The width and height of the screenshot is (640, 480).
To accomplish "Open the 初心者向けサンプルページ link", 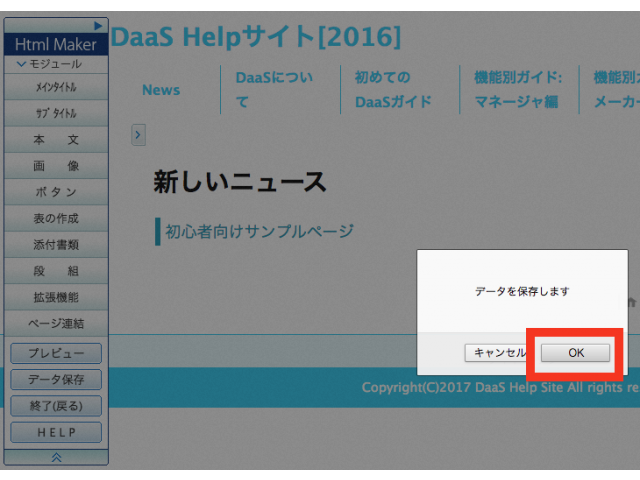I will pos(259,232).
